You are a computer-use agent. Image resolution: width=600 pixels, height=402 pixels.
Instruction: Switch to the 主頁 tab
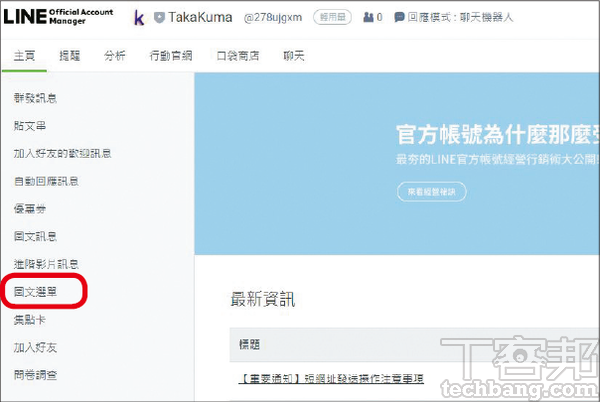pos(24,56)
